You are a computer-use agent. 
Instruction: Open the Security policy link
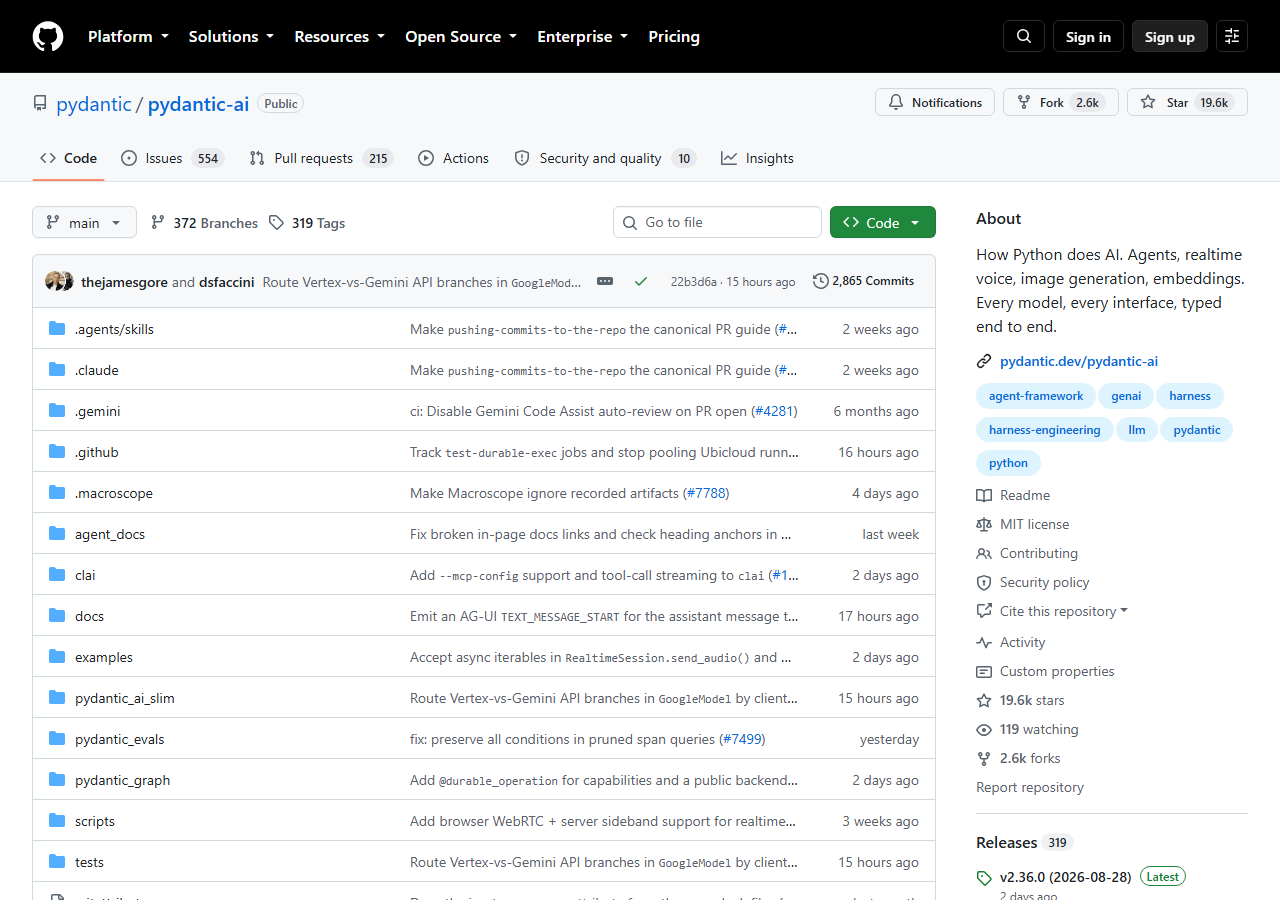click(1045, 582)
